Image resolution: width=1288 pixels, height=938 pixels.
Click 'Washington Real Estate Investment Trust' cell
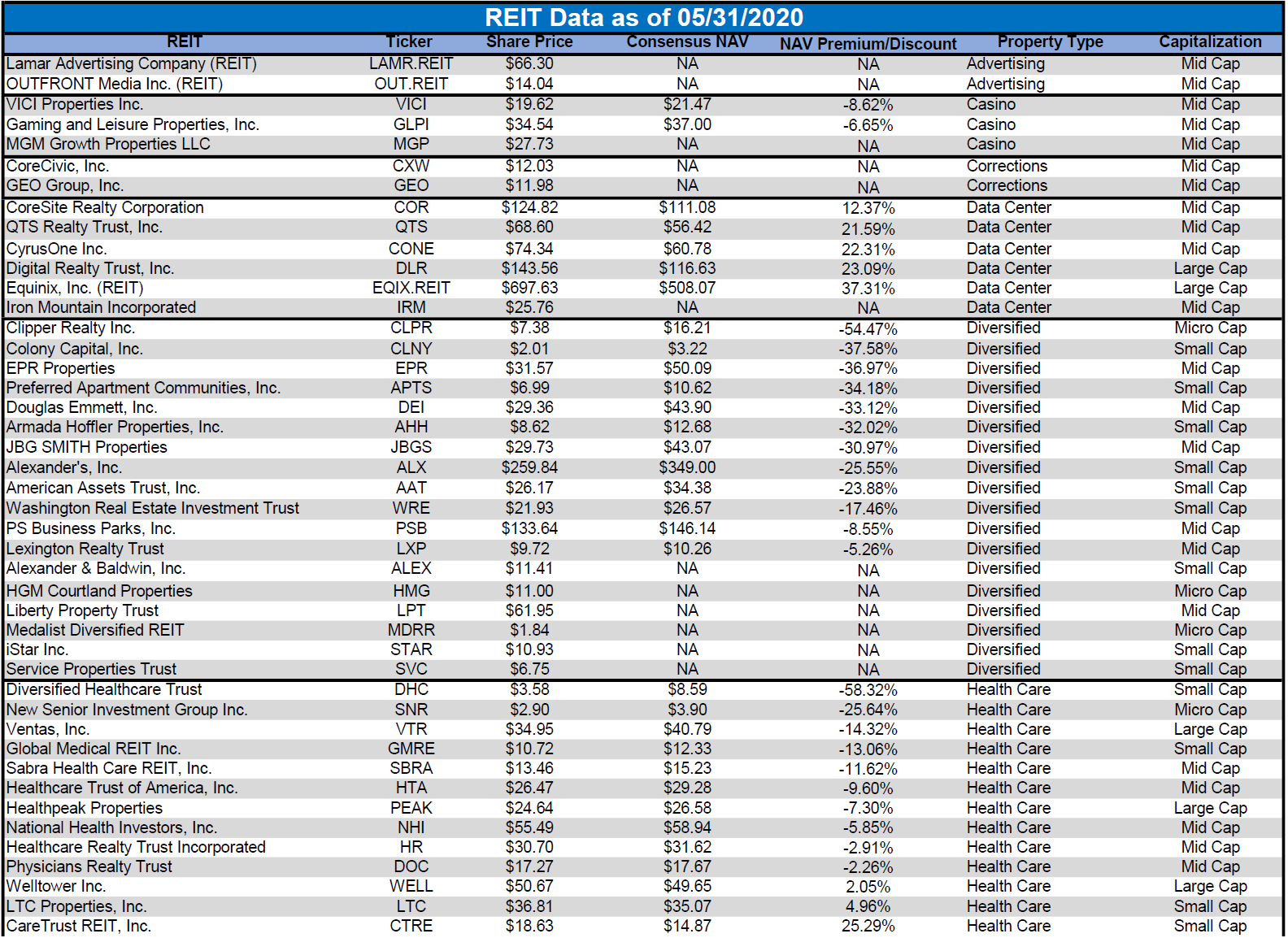click(153, 508)
